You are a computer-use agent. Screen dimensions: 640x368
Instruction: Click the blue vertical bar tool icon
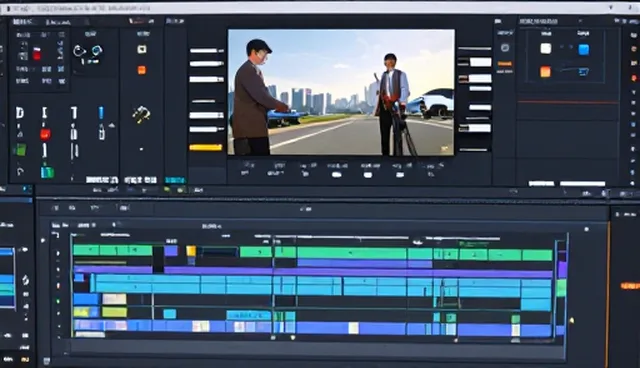[101, 113]
